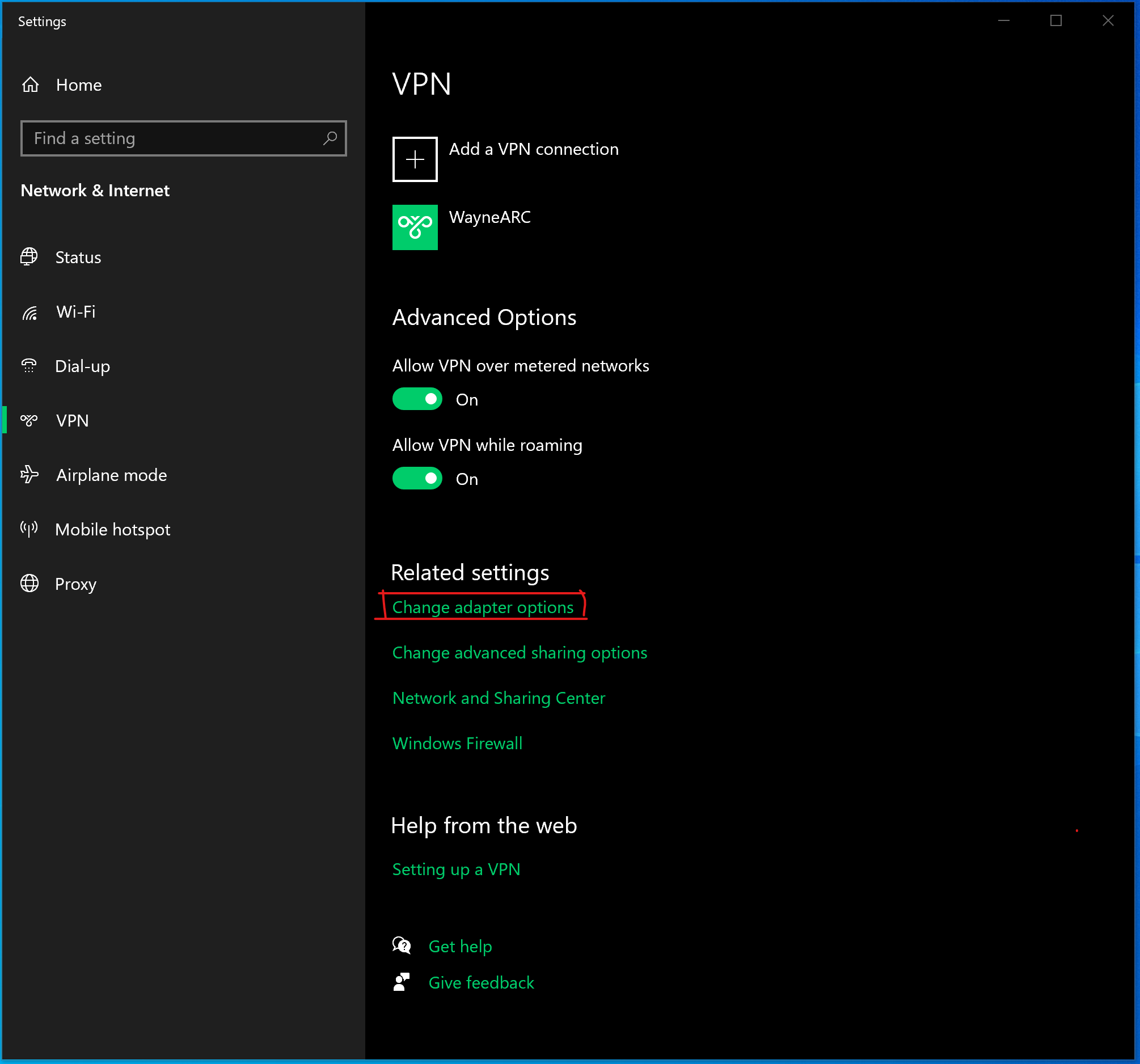The height and width of the screenshot is (1064, 1140).
Task: Click the Get help chat icon
Action: tap(402, 945)
